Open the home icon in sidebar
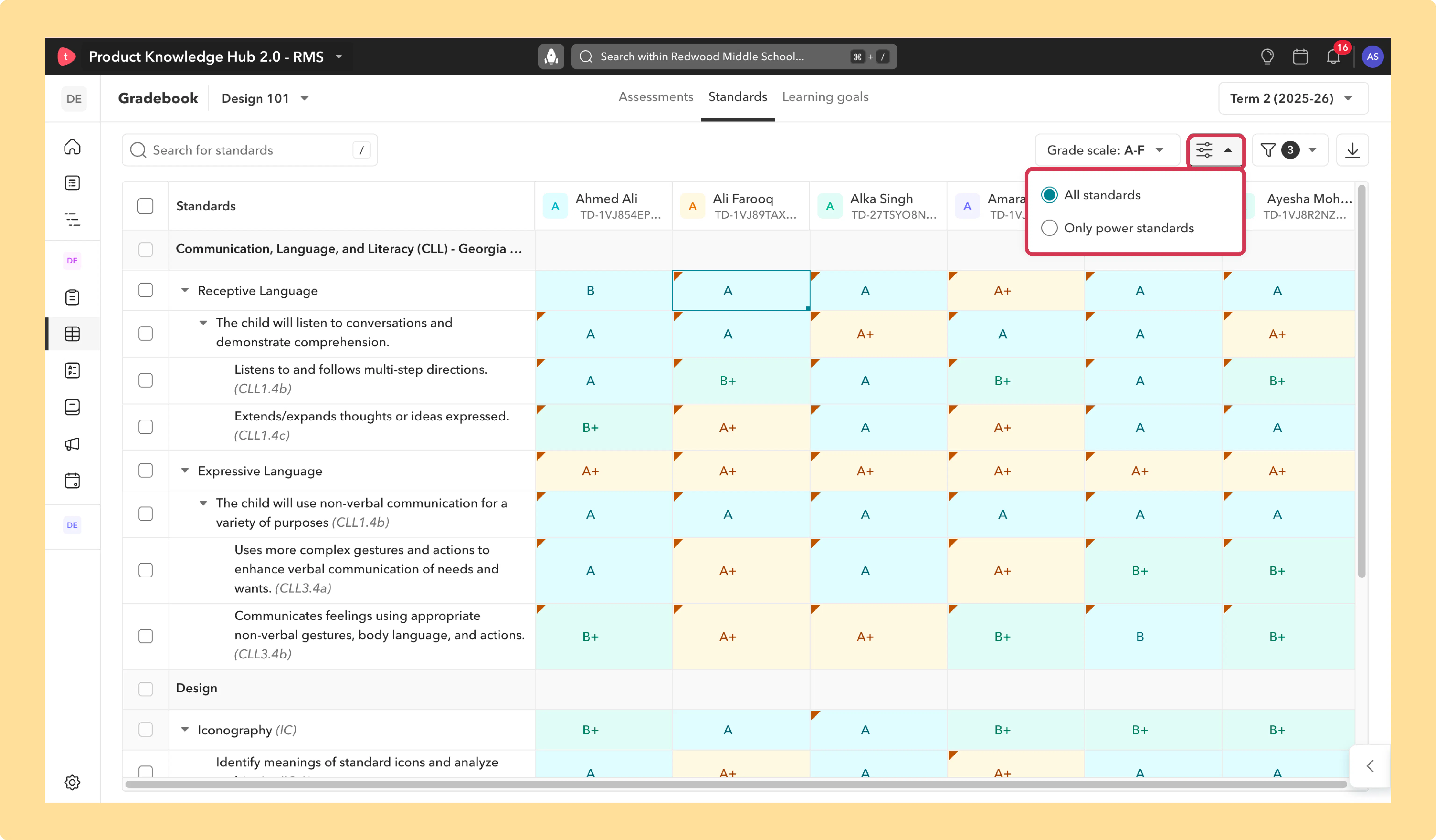1436x840 pixels. click(72, 147)
